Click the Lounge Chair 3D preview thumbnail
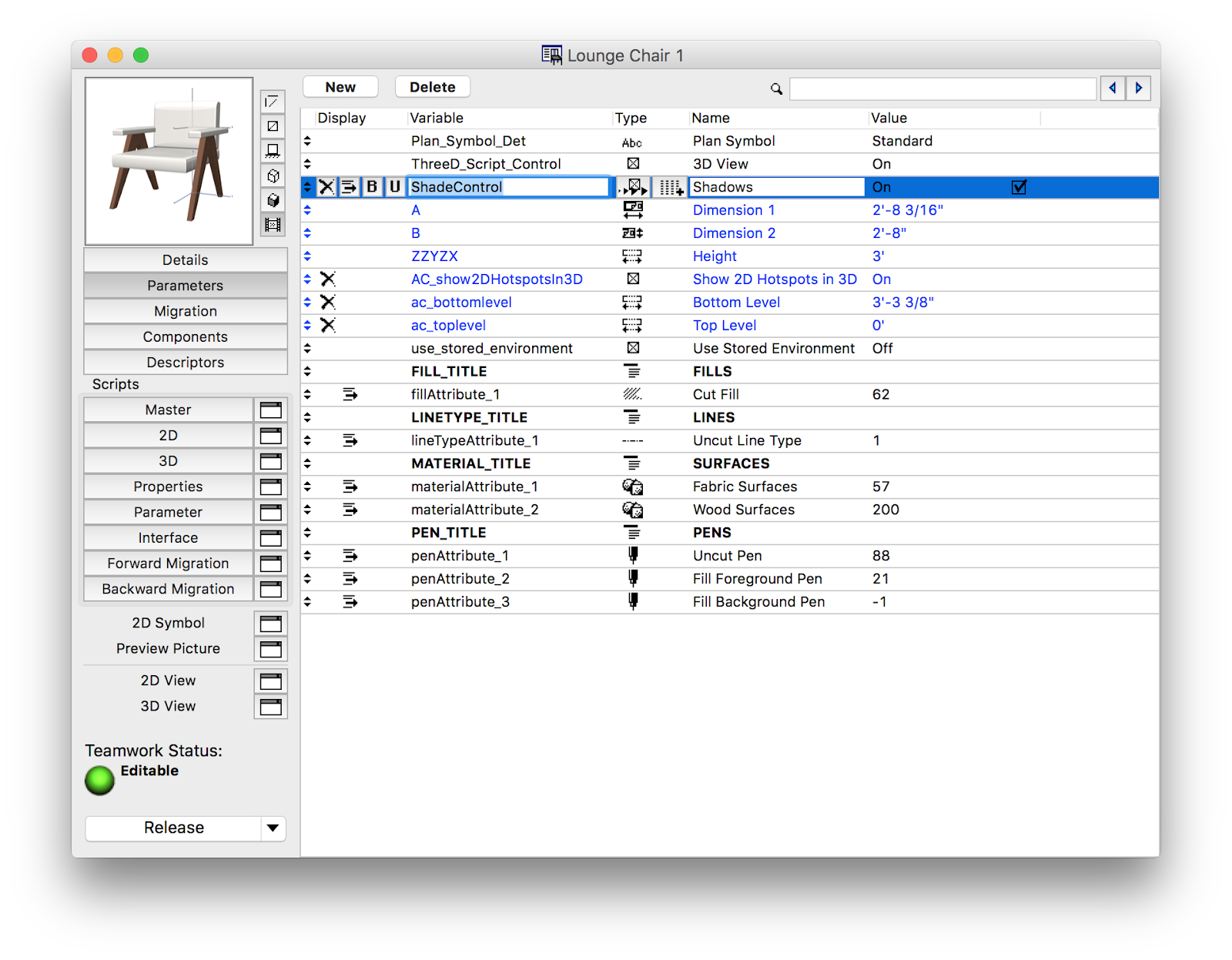1232x960 pixels. 169,161
